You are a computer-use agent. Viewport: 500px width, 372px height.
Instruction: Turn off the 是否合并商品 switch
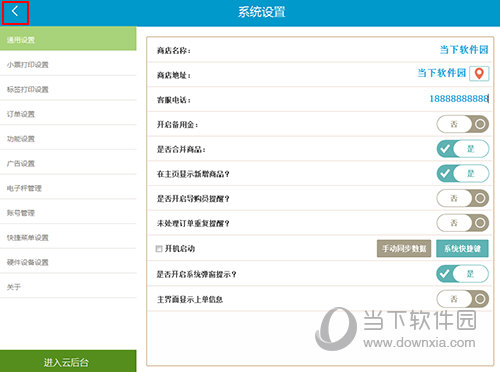click(463, 149)
